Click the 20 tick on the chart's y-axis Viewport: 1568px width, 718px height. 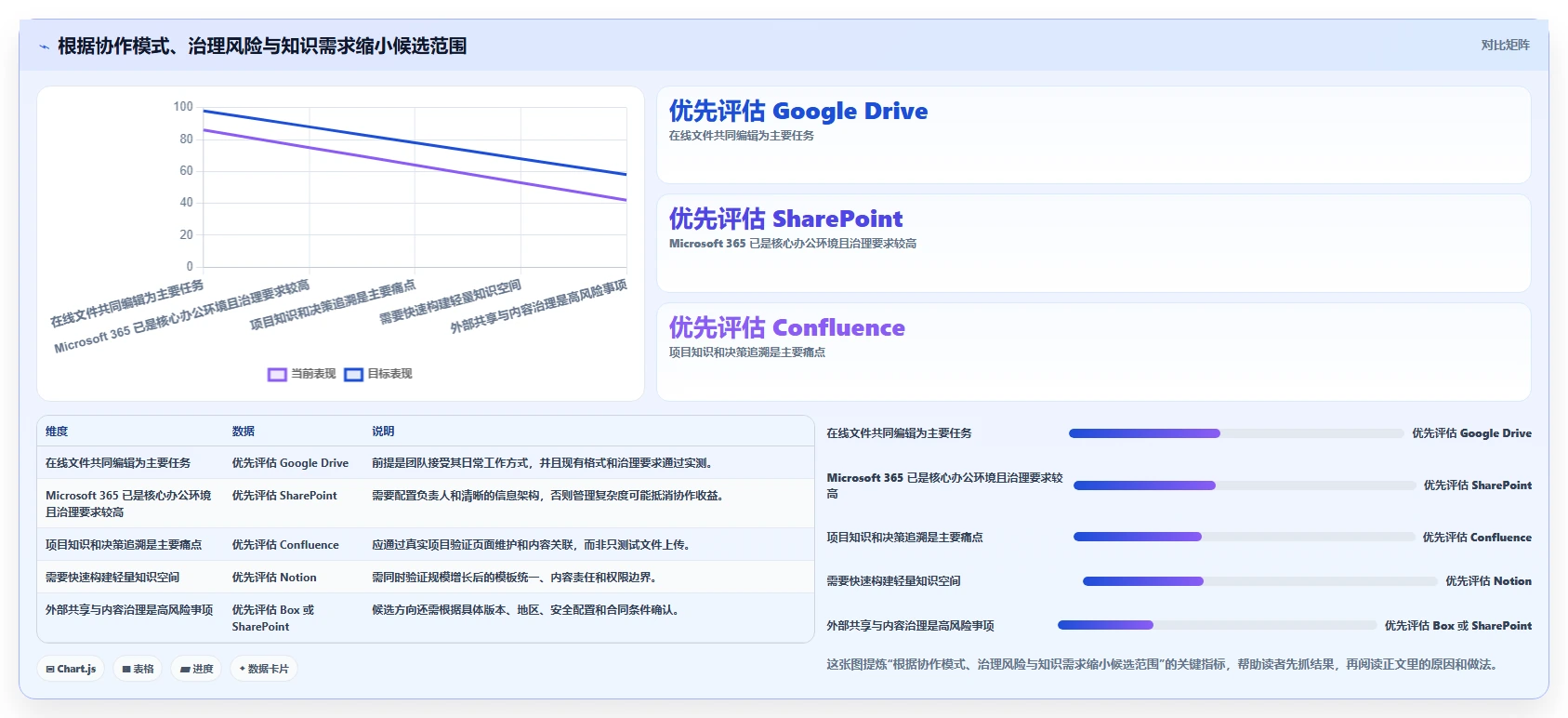coord(186,235)
